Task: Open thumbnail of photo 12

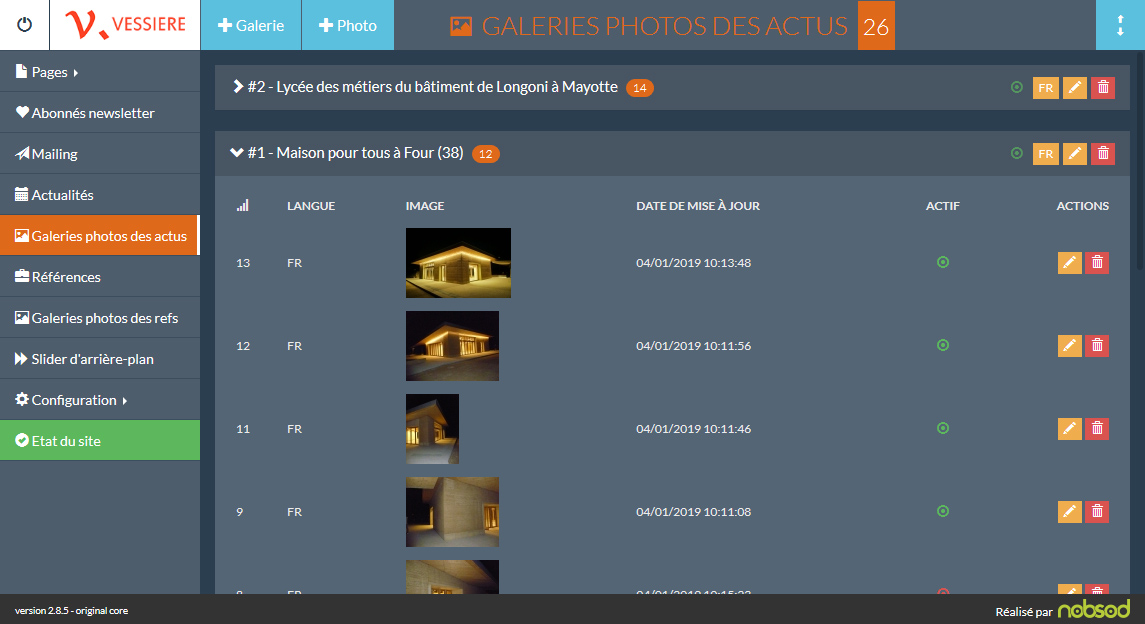Action: 452,346
